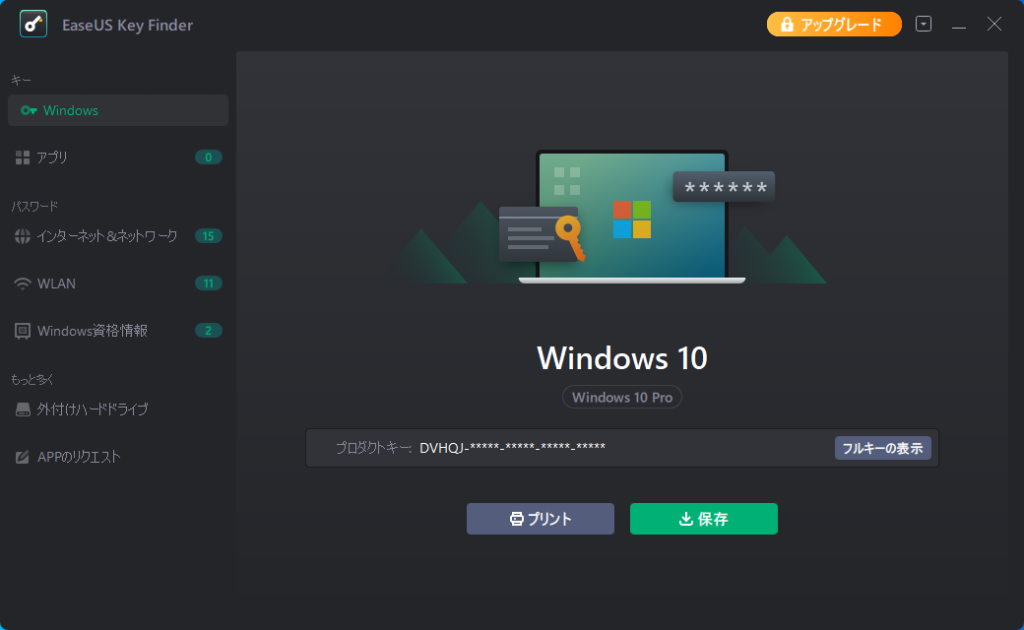Click the count badge 15 for internet passwords
The width and height of the screenshot is (1024, 630).
[208, 236]
